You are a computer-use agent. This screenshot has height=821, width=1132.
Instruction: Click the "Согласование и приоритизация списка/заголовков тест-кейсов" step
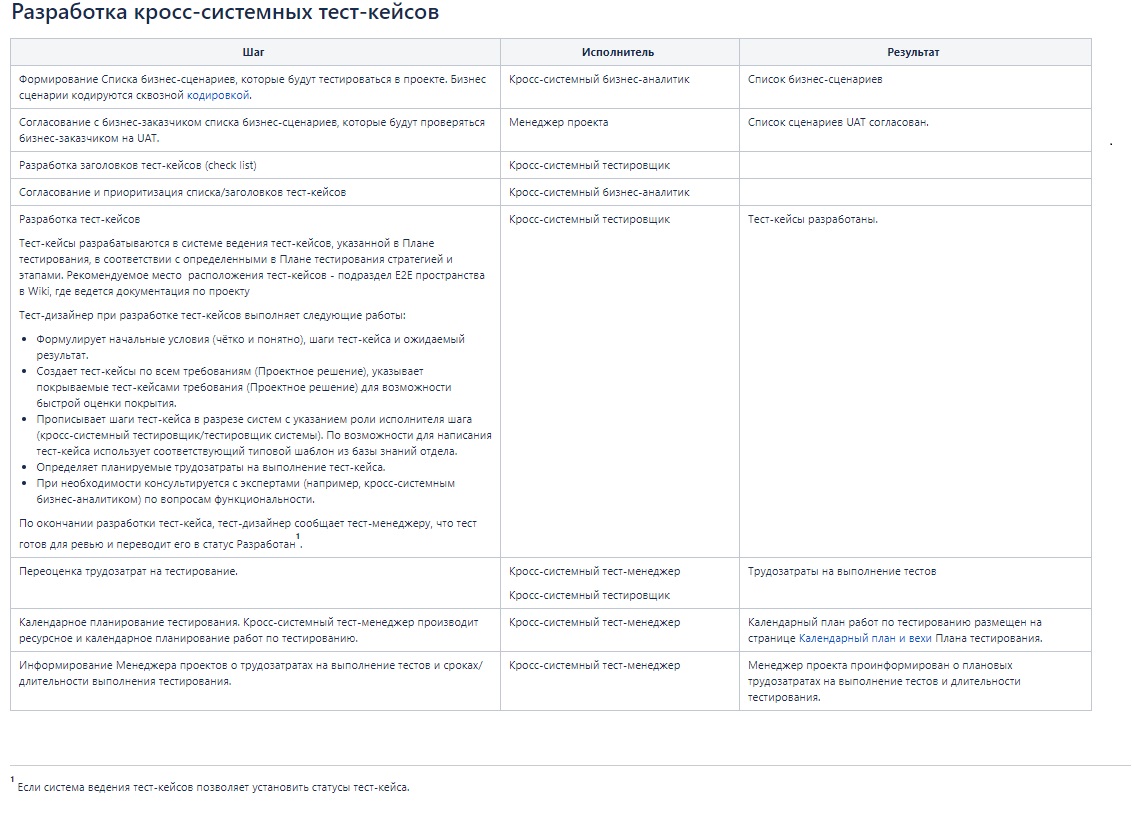[183, 192]
